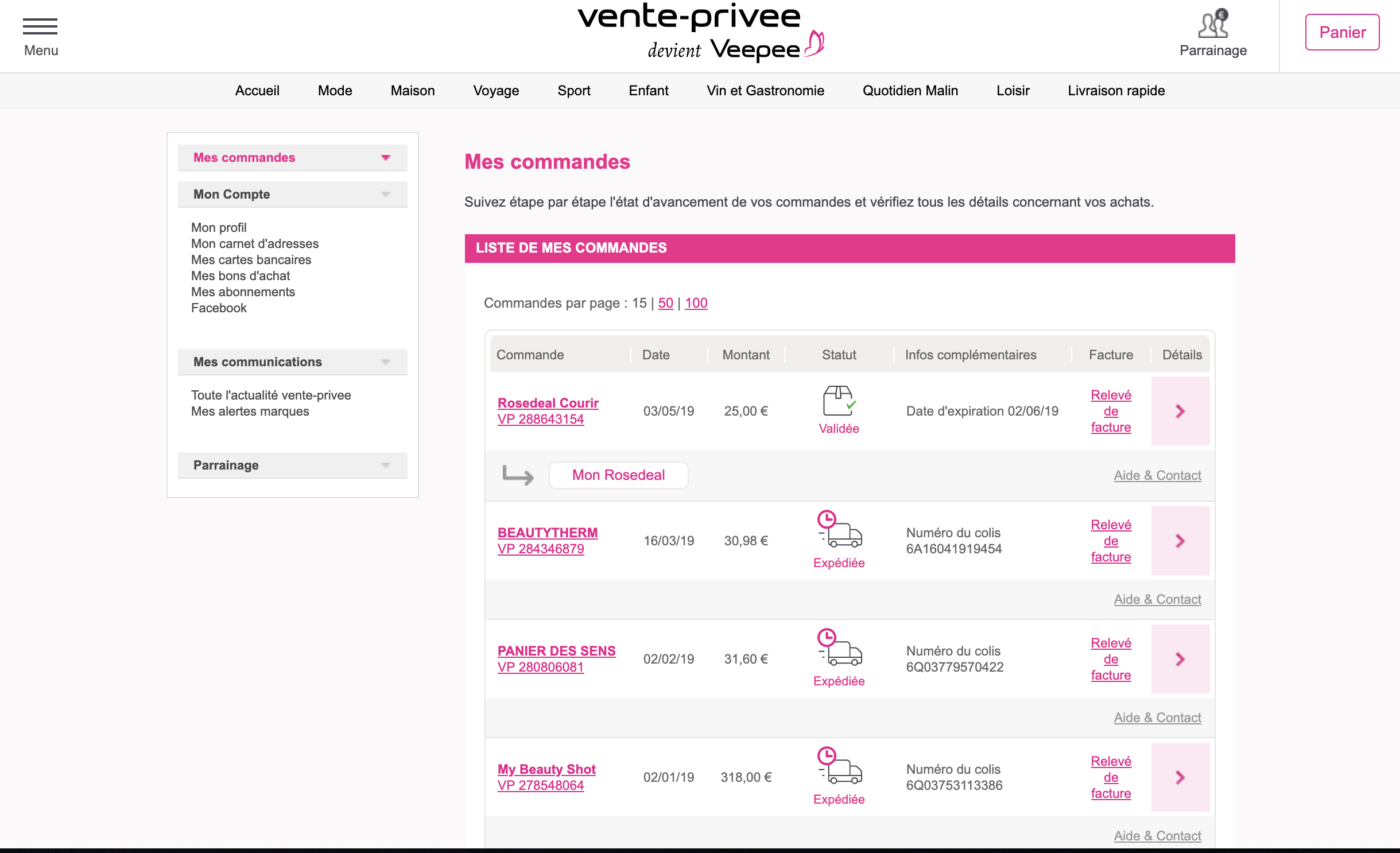Open Mes alertes marques
1400x853 pixels.
coord(250,411)
